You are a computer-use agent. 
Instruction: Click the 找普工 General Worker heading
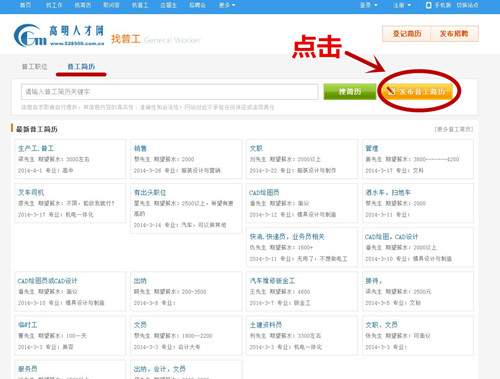click(x=156, y=39)
